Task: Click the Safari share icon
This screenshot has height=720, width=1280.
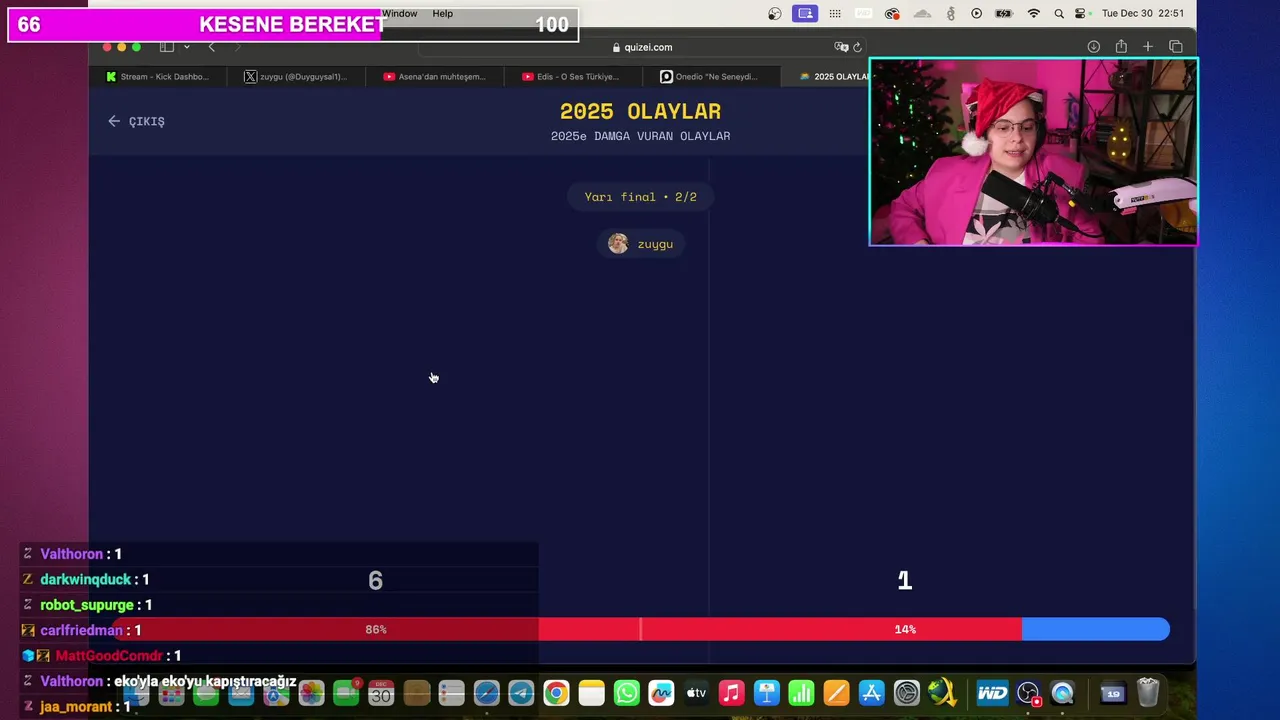Action: 1121,47
